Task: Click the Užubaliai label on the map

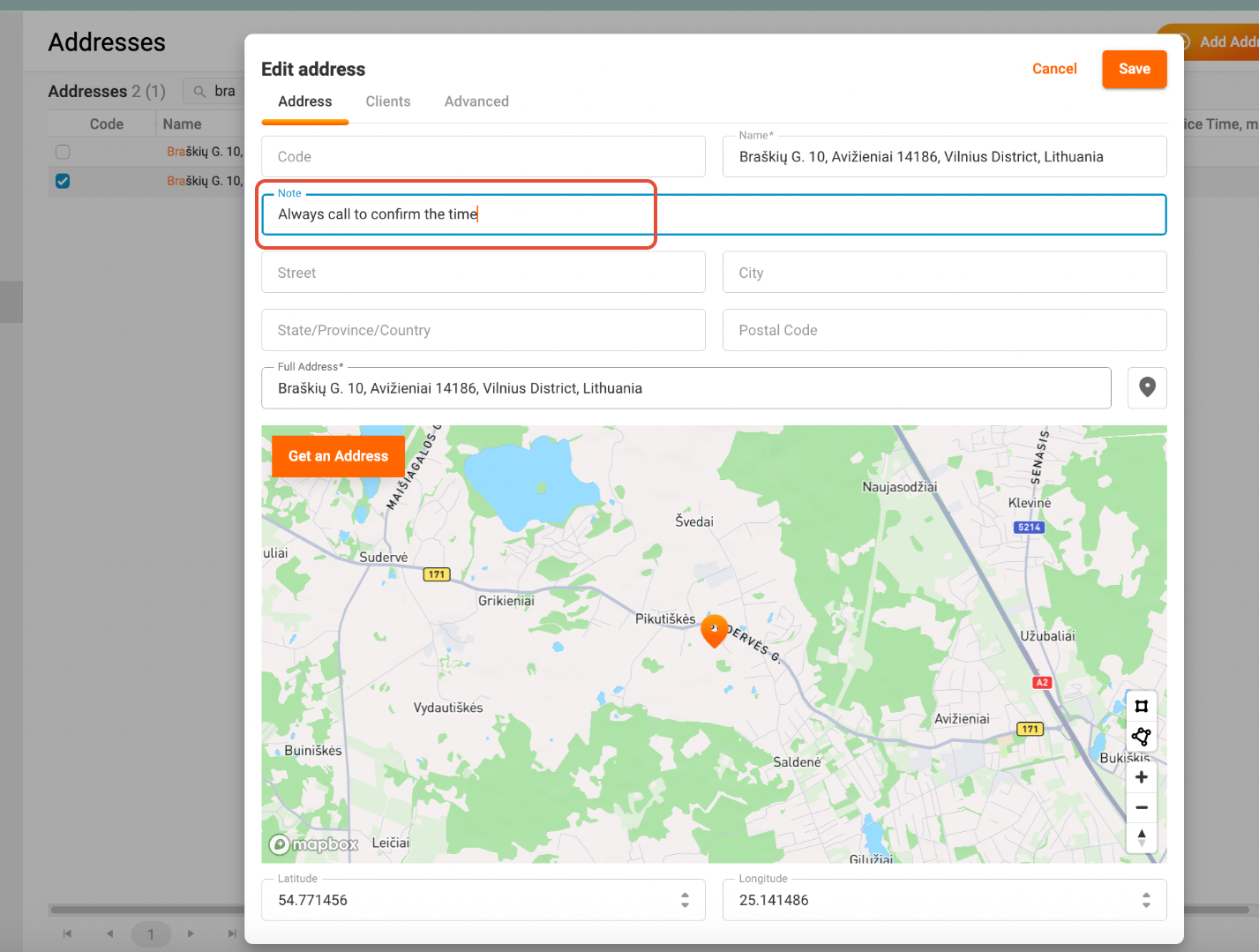Action: point(1047,636)
